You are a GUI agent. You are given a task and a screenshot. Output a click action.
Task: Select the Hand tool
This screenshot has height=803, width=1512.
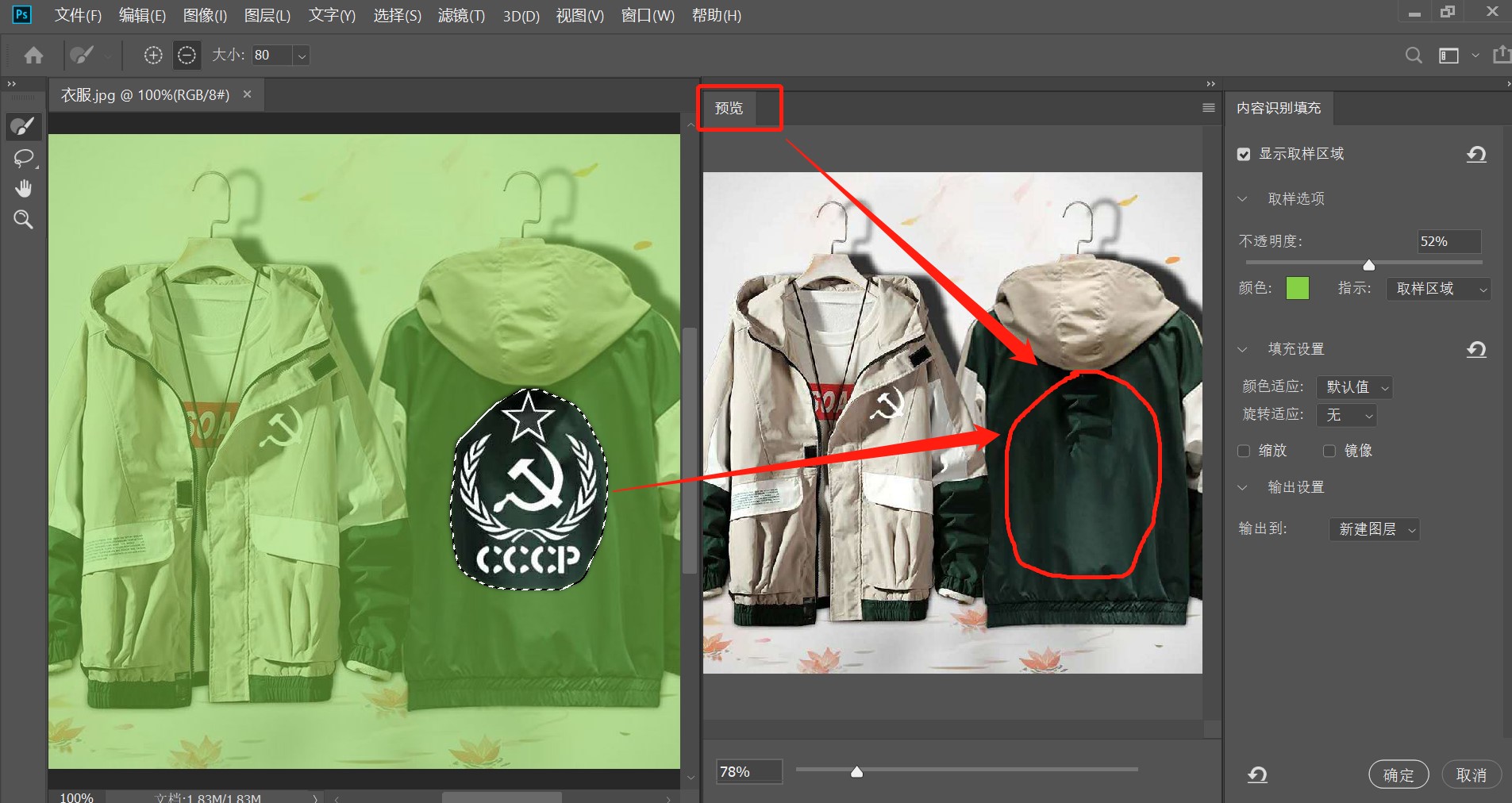tap(23, 189)
